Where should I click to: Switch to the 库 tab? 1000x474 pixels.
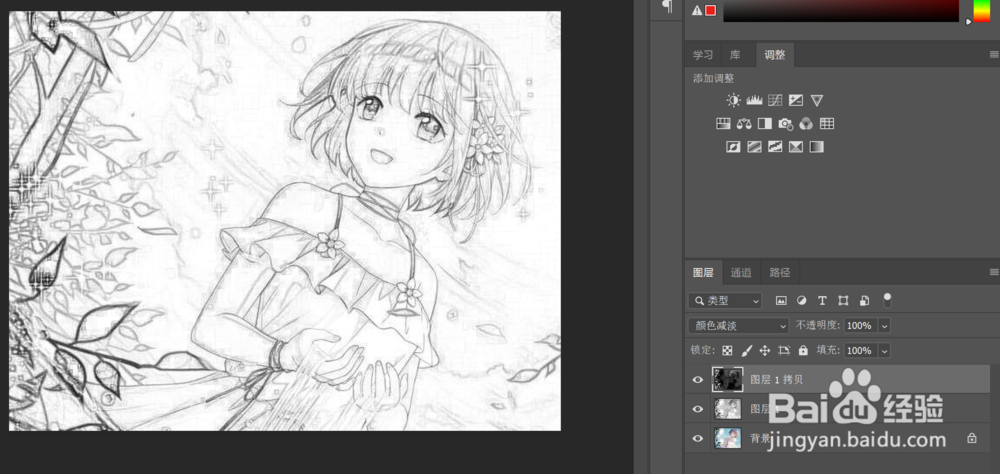735,55
